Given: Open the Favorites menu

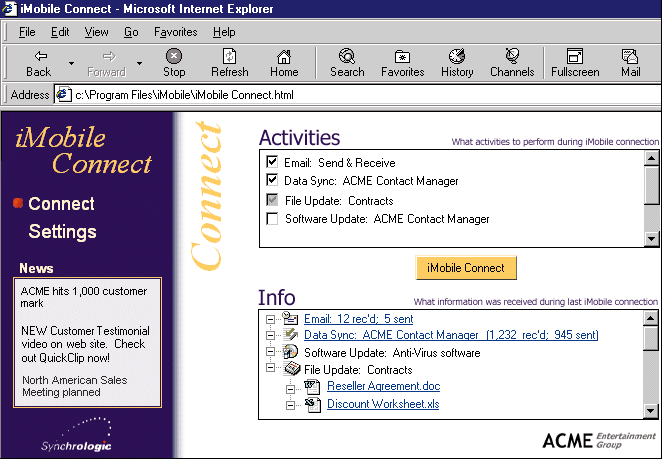Looking at the screenshot, I should click(x=176, y=32).
